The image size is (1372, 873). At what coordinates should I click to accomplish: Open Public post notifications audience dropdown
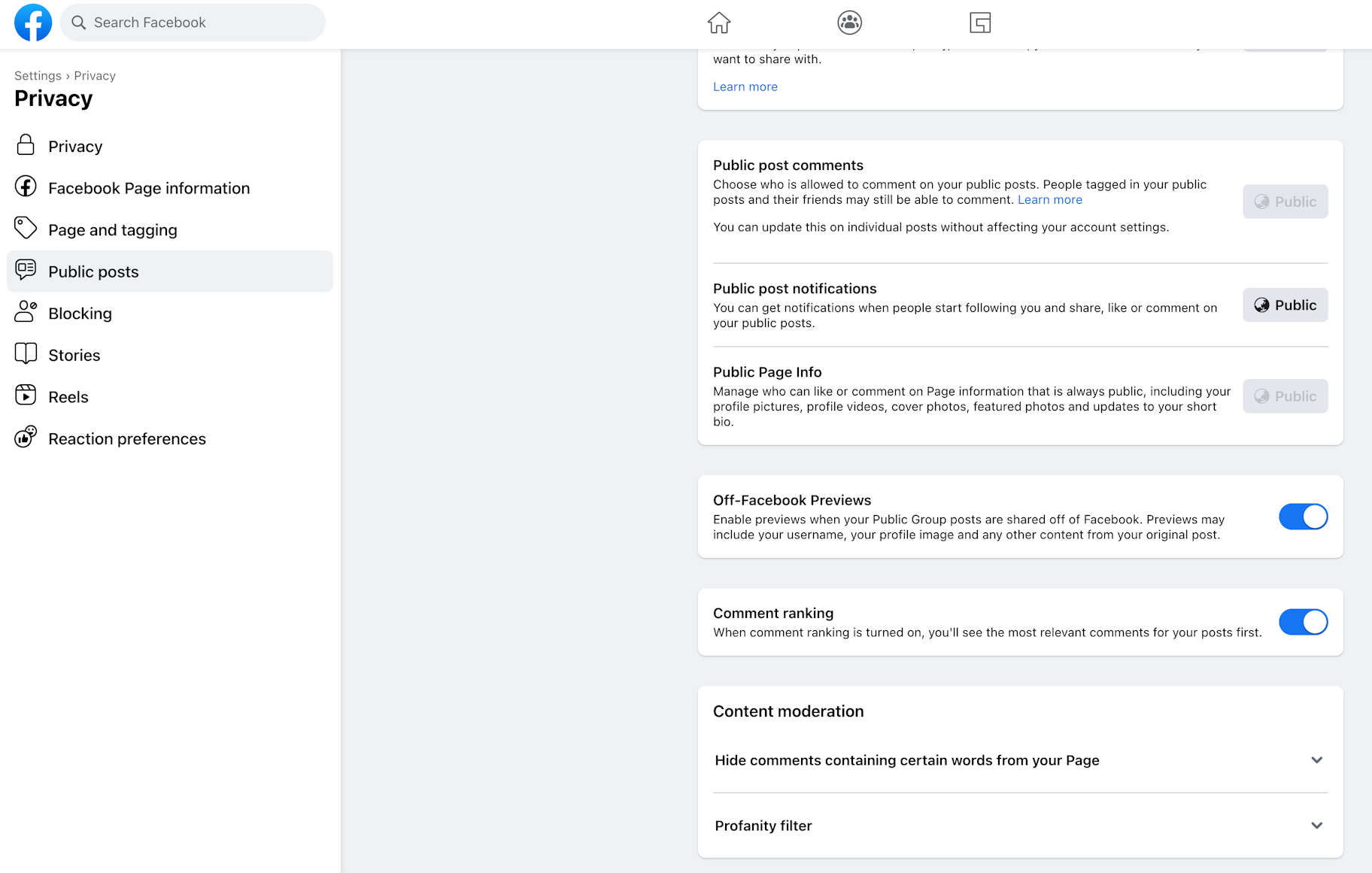(x=1285, y=305)
